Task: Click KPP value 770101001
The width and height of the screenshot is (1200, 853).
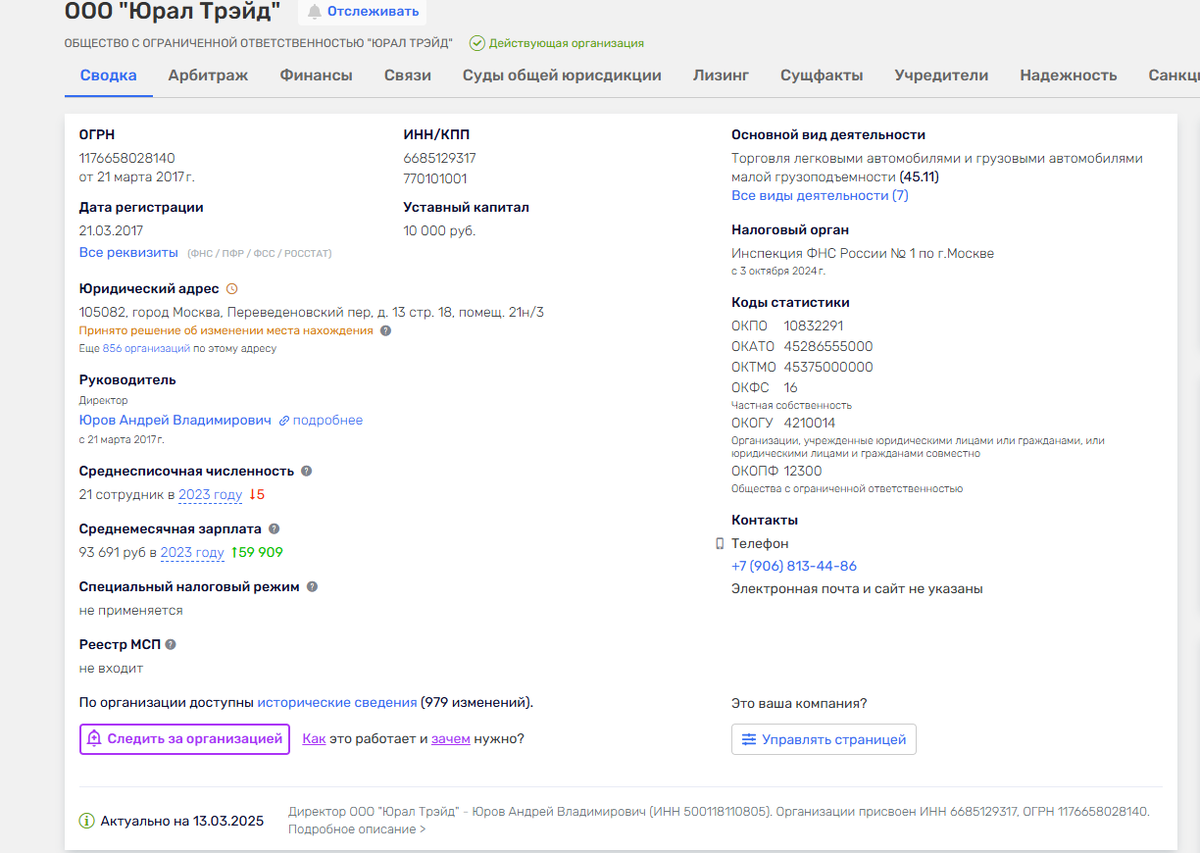Action: click(x=435, y=179)
